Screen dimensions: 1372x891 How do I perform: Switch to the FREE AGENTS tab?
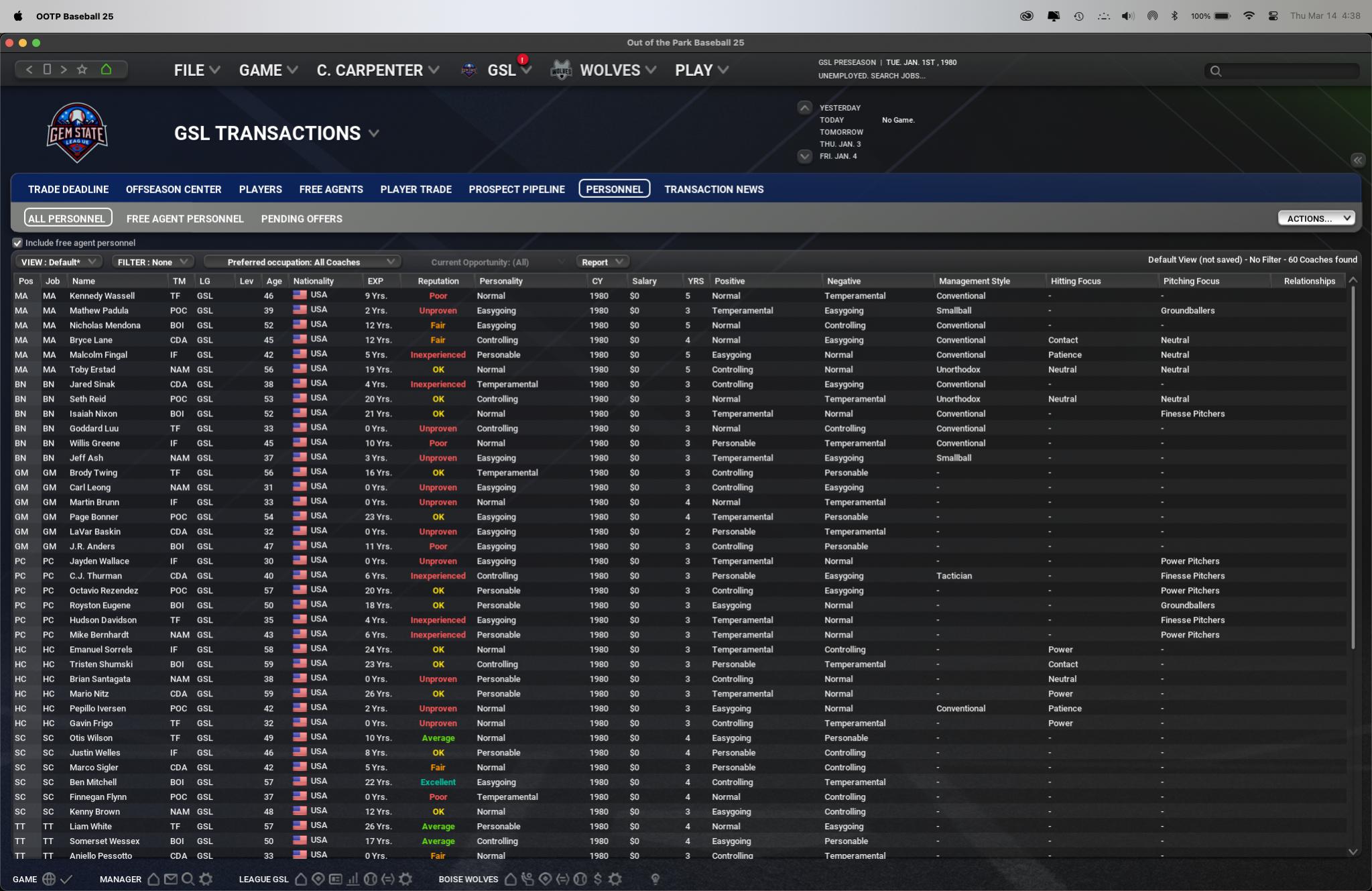tap(331, 189)
